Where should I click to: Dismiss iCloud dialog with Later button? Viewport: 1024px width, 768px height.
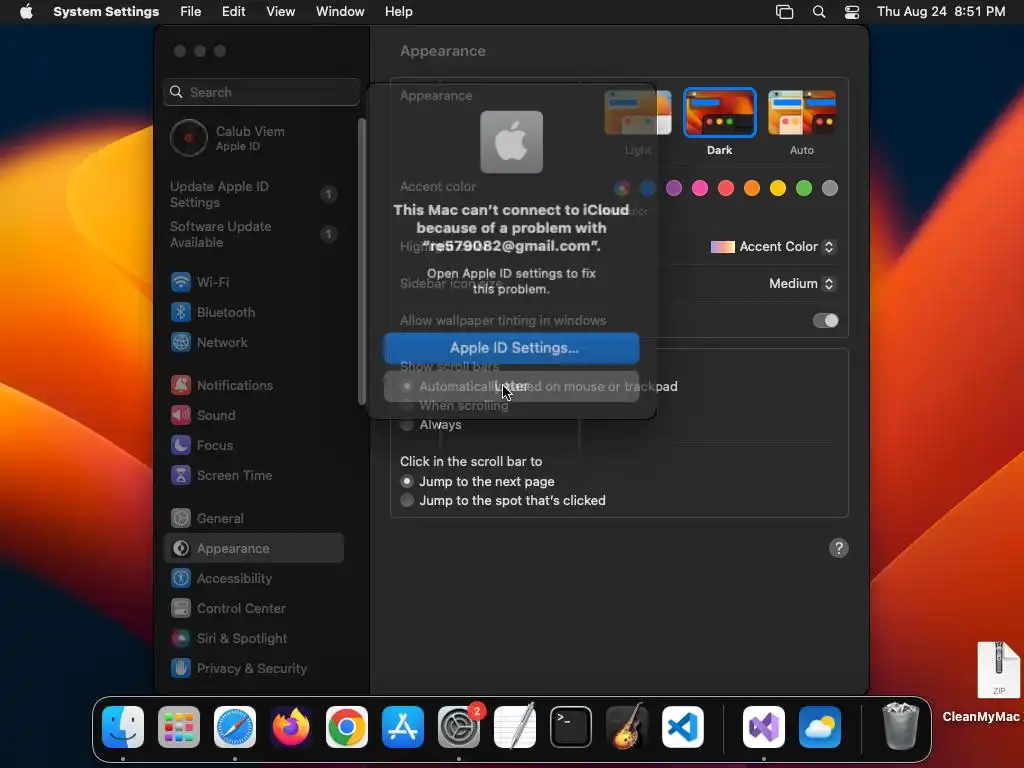coord(511,387)
